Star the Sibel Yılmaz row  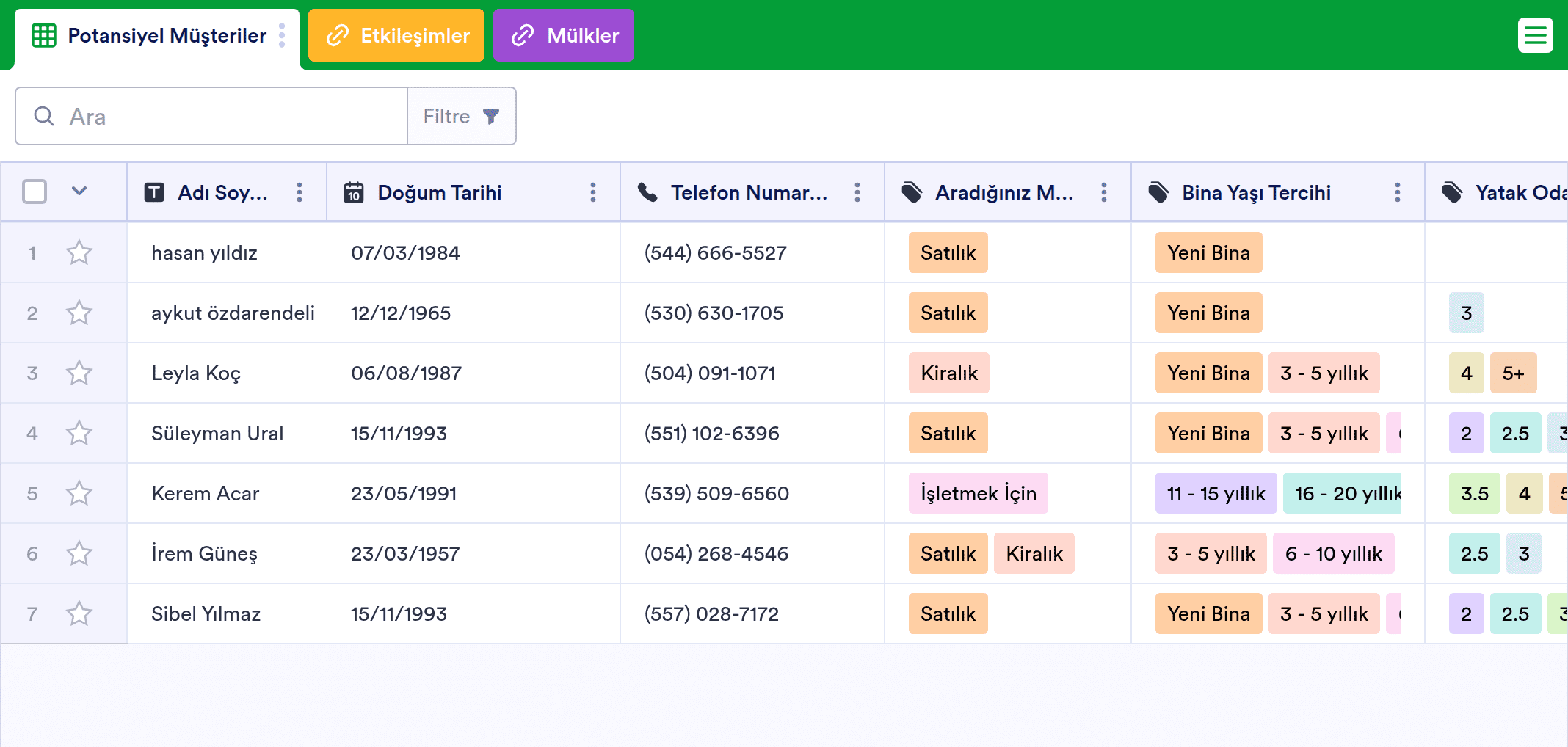click(x=79, y=613)
